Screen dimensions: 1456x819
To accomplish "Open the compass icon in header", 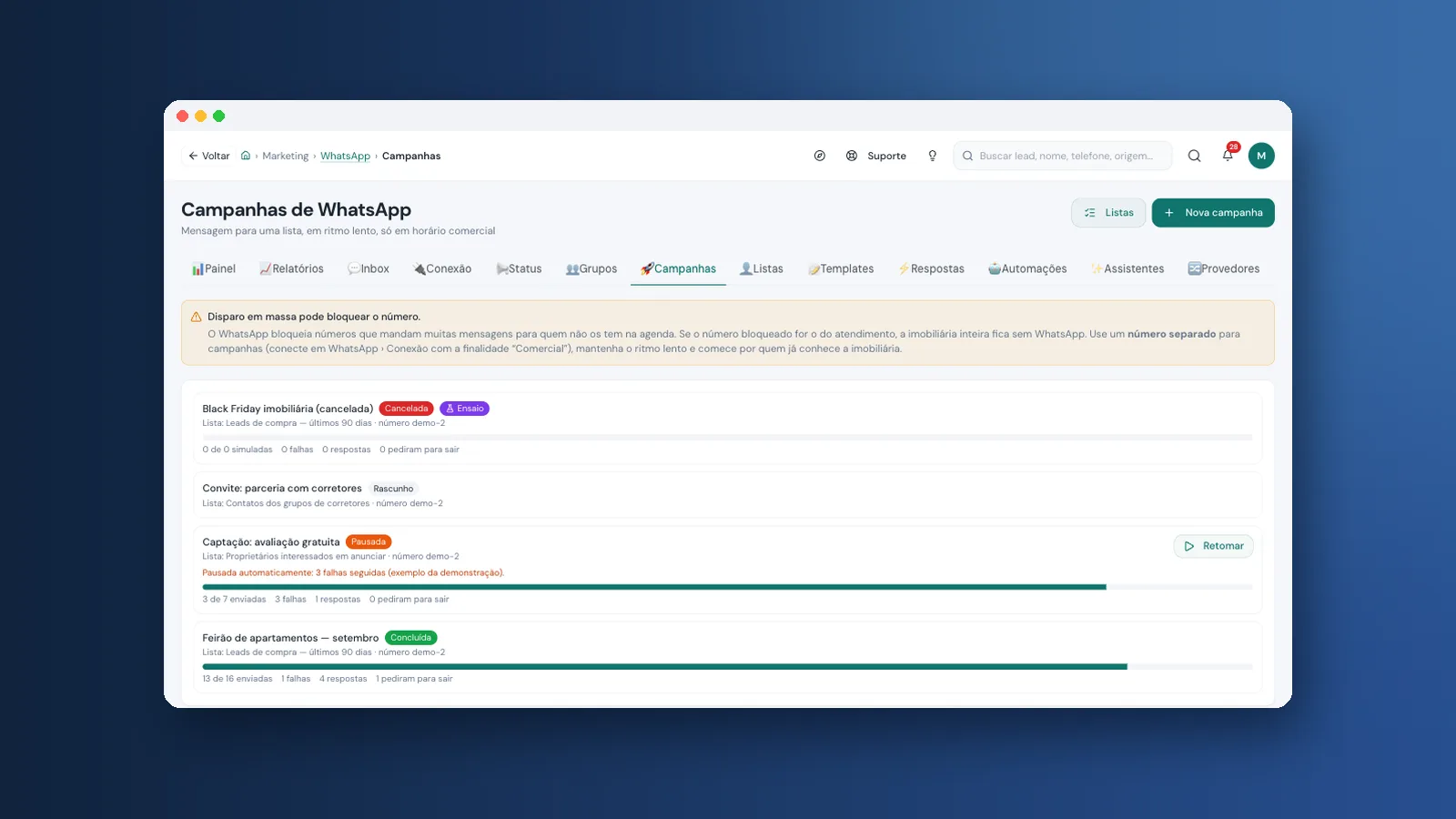I will (x=820, y=156).
